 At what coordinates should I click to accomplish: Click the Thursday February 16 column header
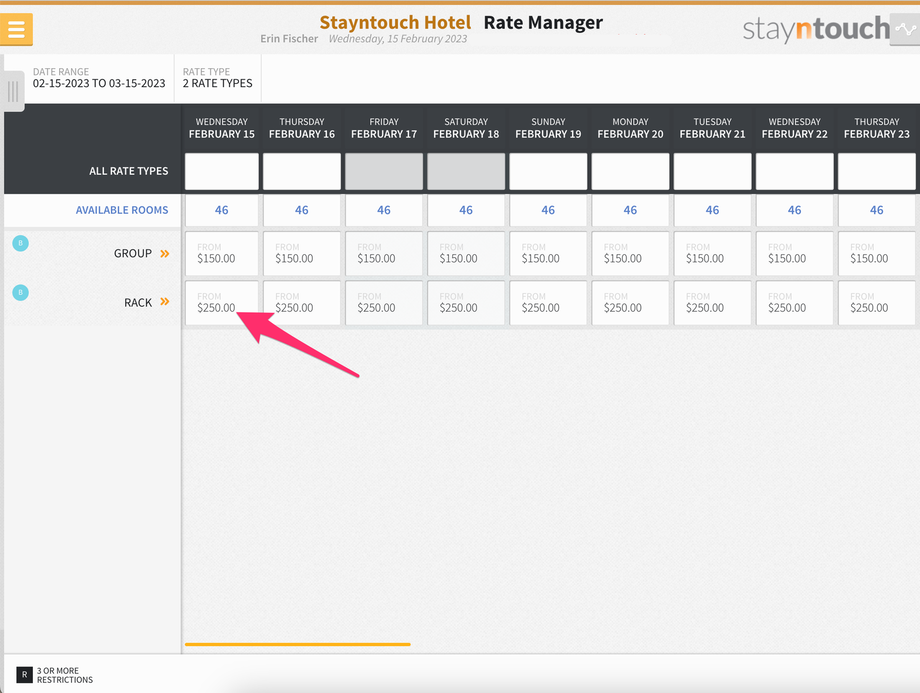point(302,128)
